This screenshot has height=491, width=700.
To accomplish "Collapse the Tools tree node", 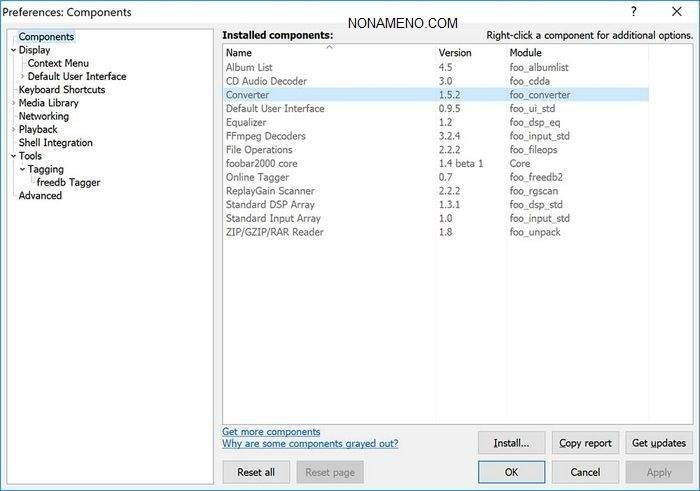I will pos(13,156).
